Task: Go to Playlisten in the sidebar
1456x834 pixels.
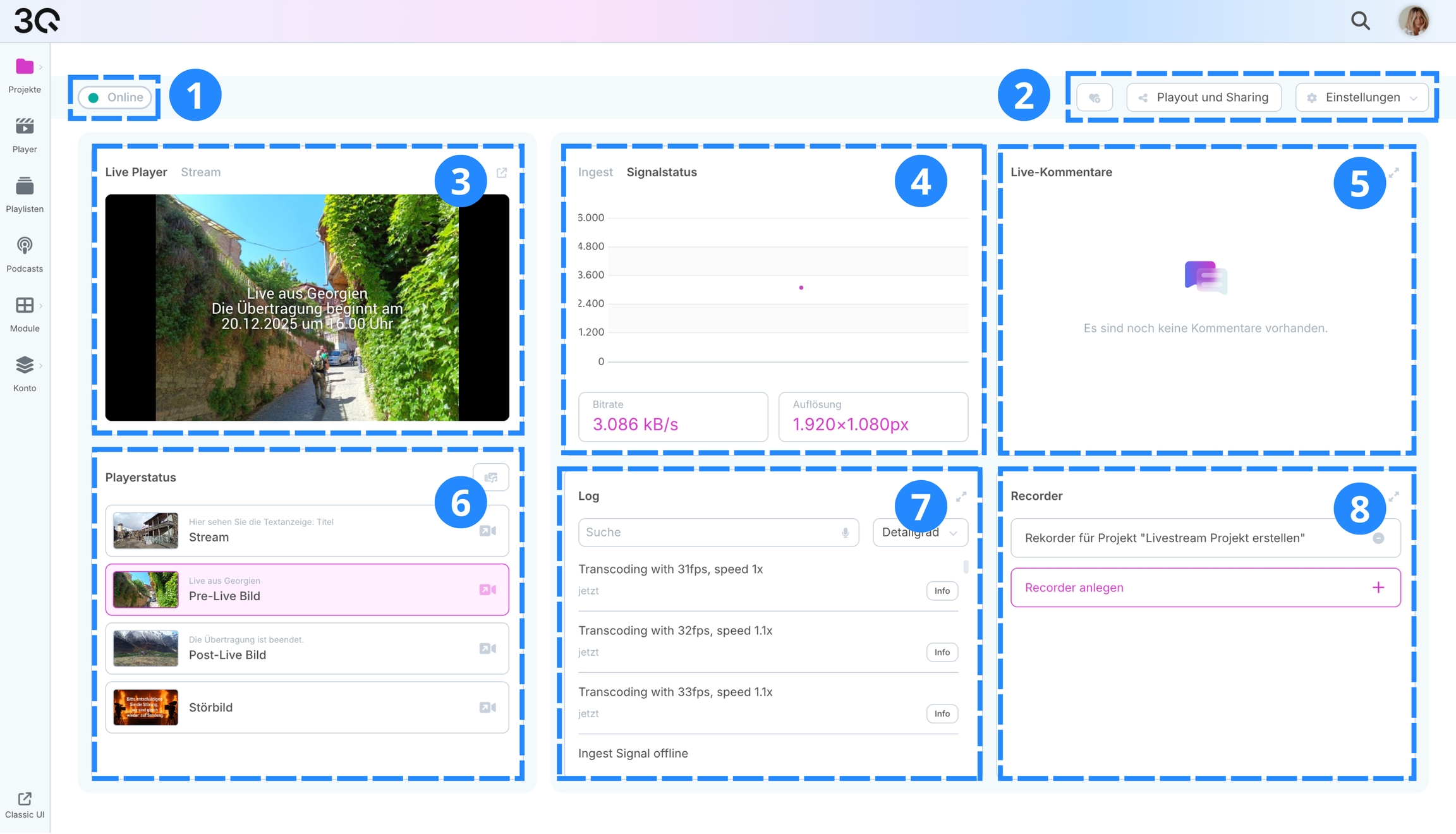Action: pos(25,186)
